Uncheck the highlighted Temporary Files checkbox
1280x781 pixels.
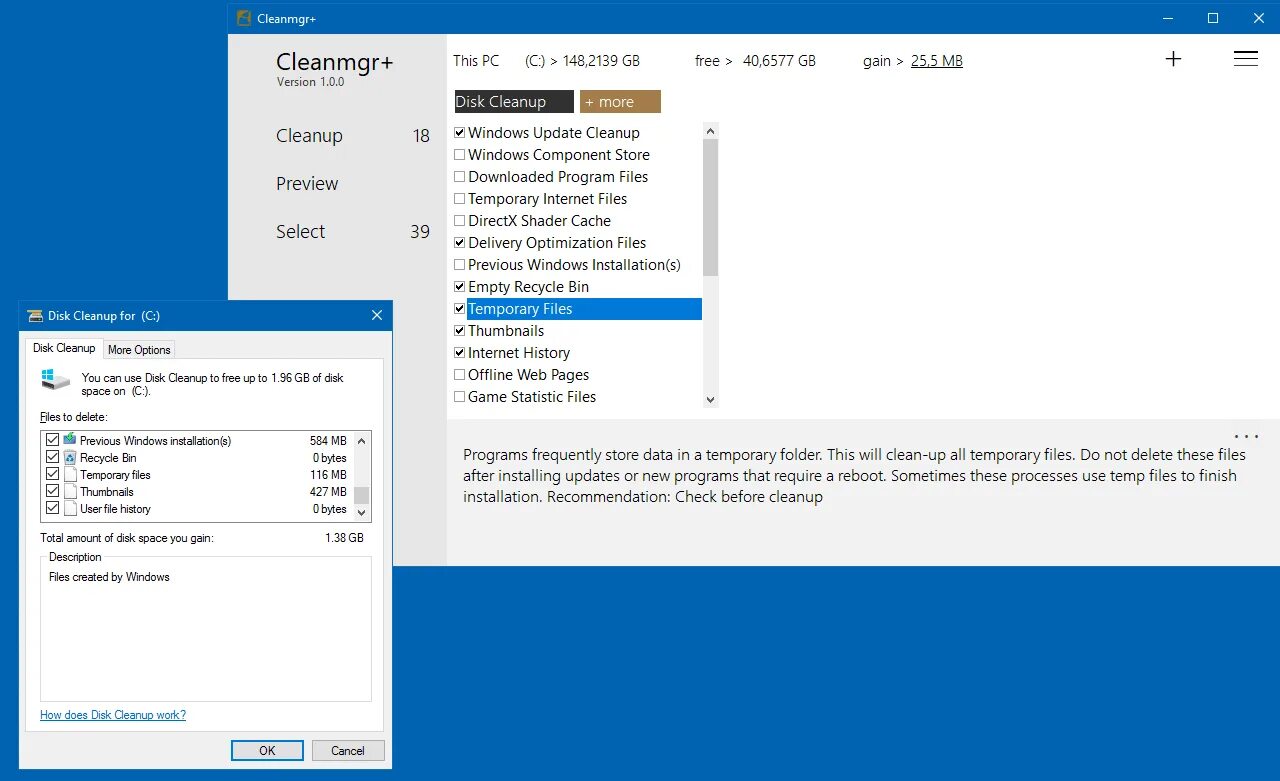tap(460, 308)
